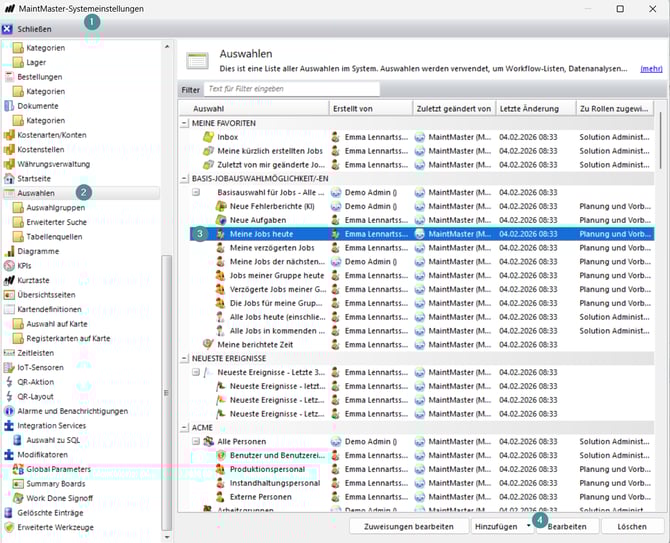The height and width of the screenshot is (543, 670).
Task: Open the Währungsverwaltung icon
Action: point(9,164)
